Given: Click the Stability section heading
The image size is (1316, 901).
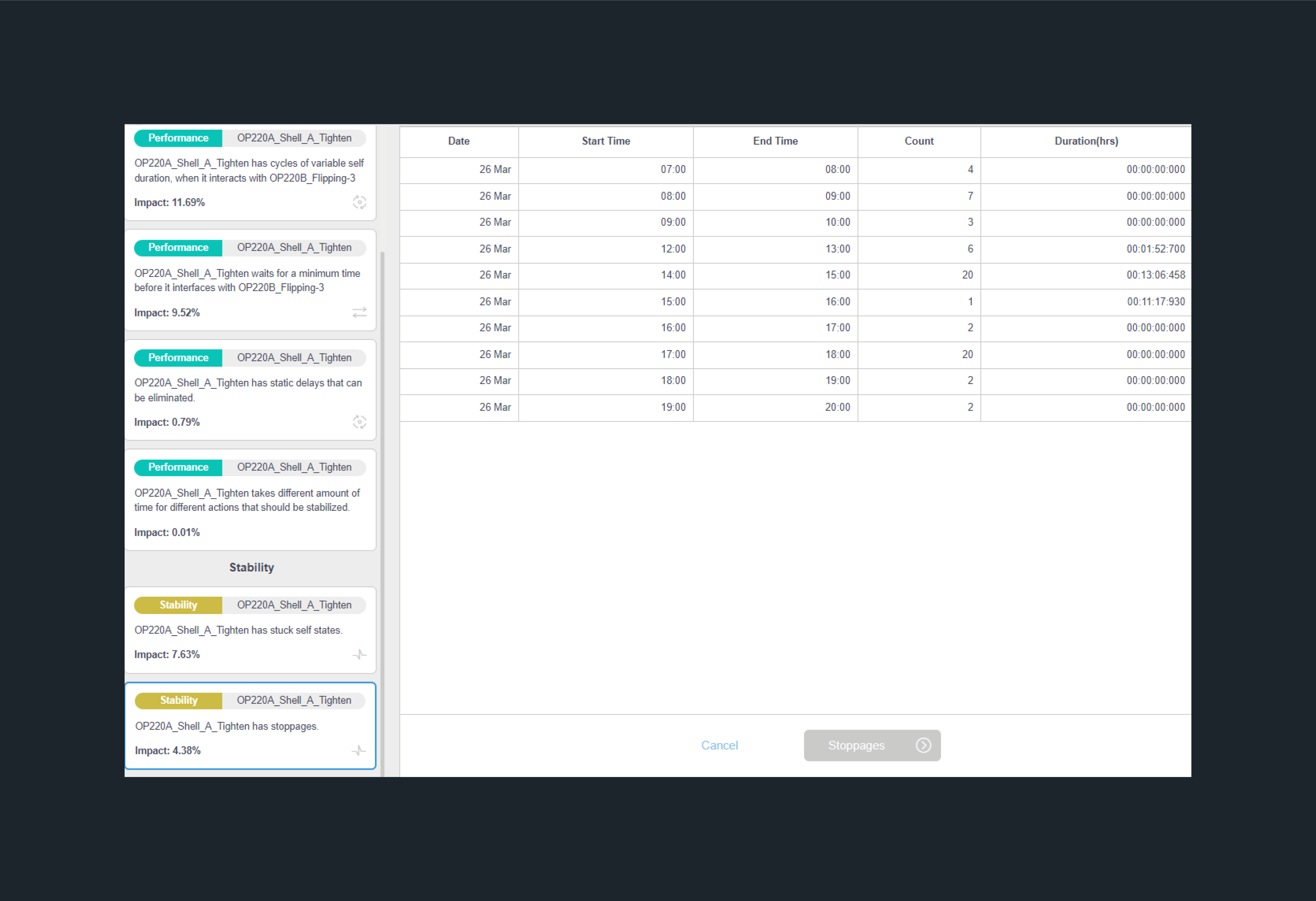Looking at the screenshot, I should click(x=251, y=568).
